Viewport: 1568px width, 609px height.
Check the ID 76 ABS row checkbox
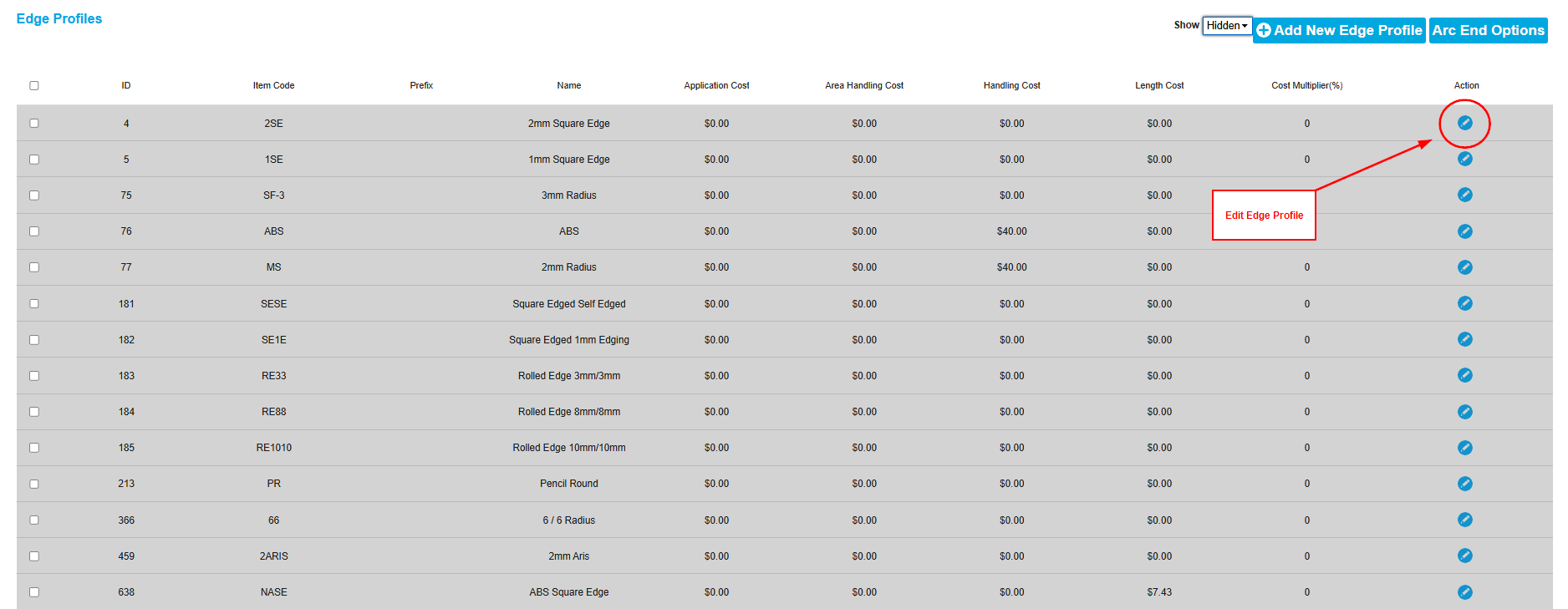(34, 231)
